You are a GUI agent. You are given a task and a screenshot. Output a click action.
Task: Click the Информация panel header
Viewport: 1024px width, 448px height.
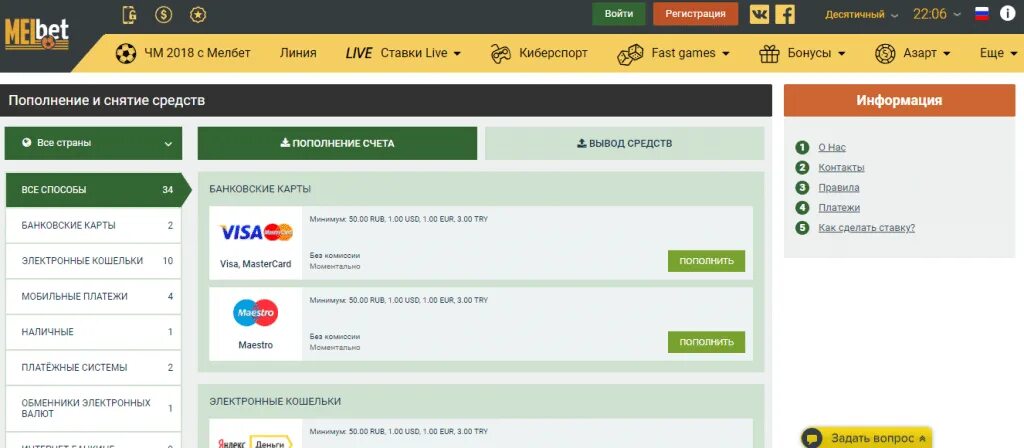tap(899, 101)
